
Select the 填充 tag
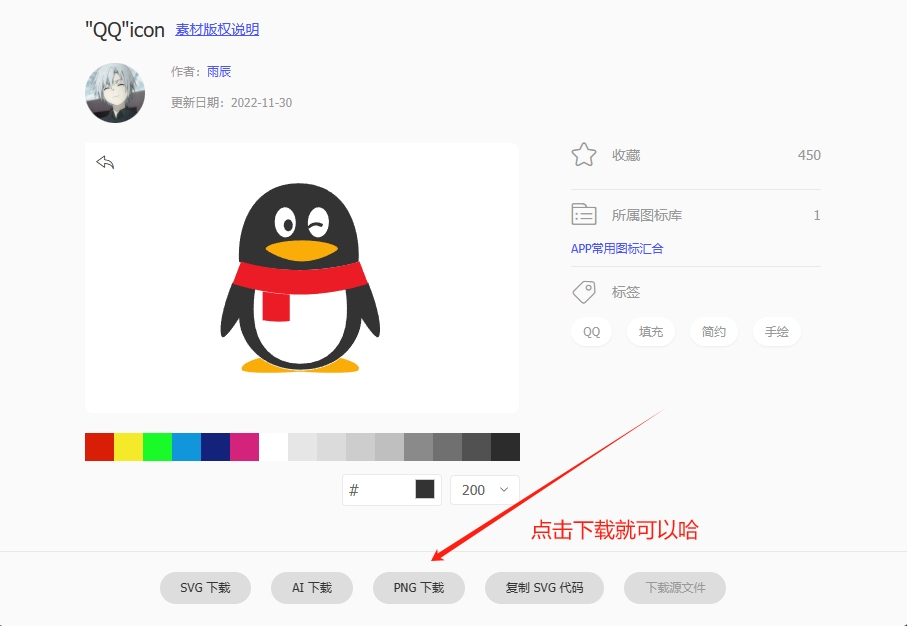651,332
